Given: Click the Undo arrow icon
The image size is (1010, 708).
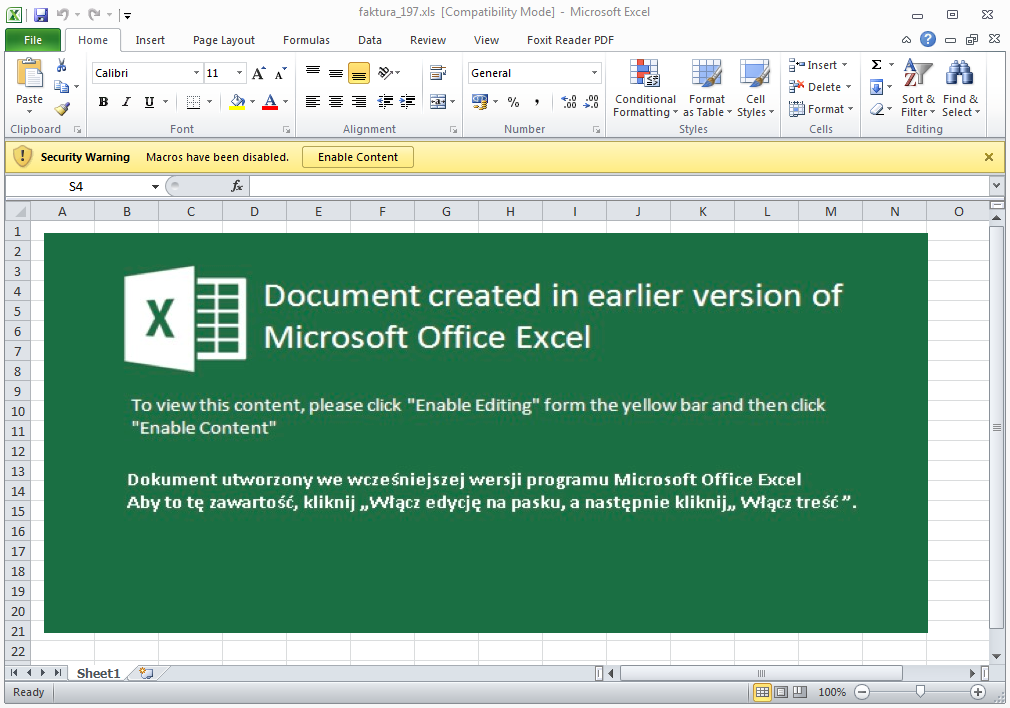Looking at the screenshot, I should click(x=62, y=14).
